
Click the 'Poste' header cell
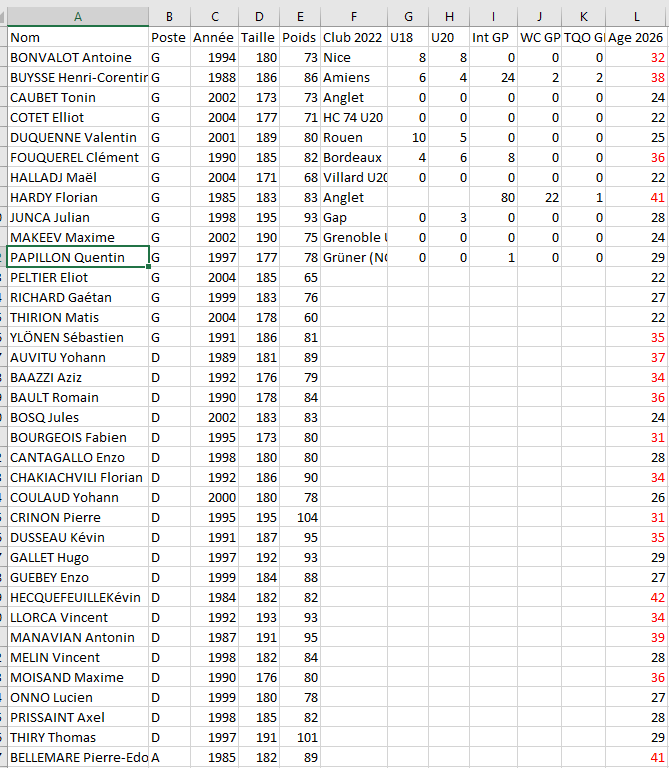click(169, 37)
